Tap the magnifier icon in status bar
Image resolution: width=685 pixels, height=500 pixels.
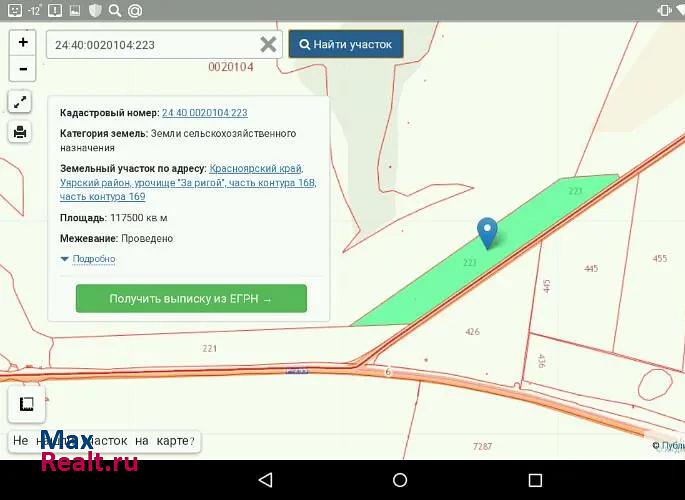point(114,11)
